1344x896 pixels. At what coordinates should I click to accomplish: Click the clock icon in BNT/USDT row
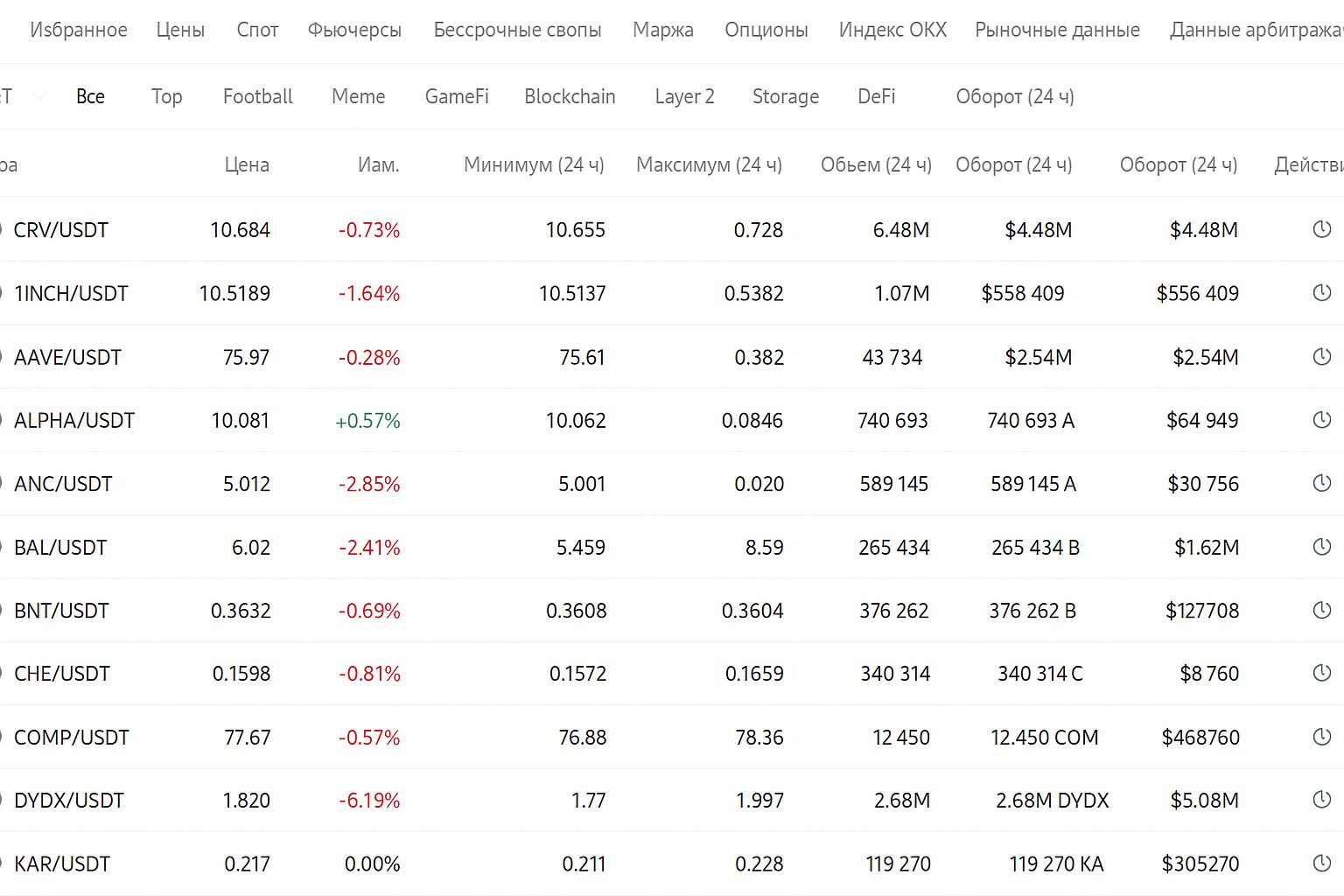pyautogui.click(x=1322, y=610)
